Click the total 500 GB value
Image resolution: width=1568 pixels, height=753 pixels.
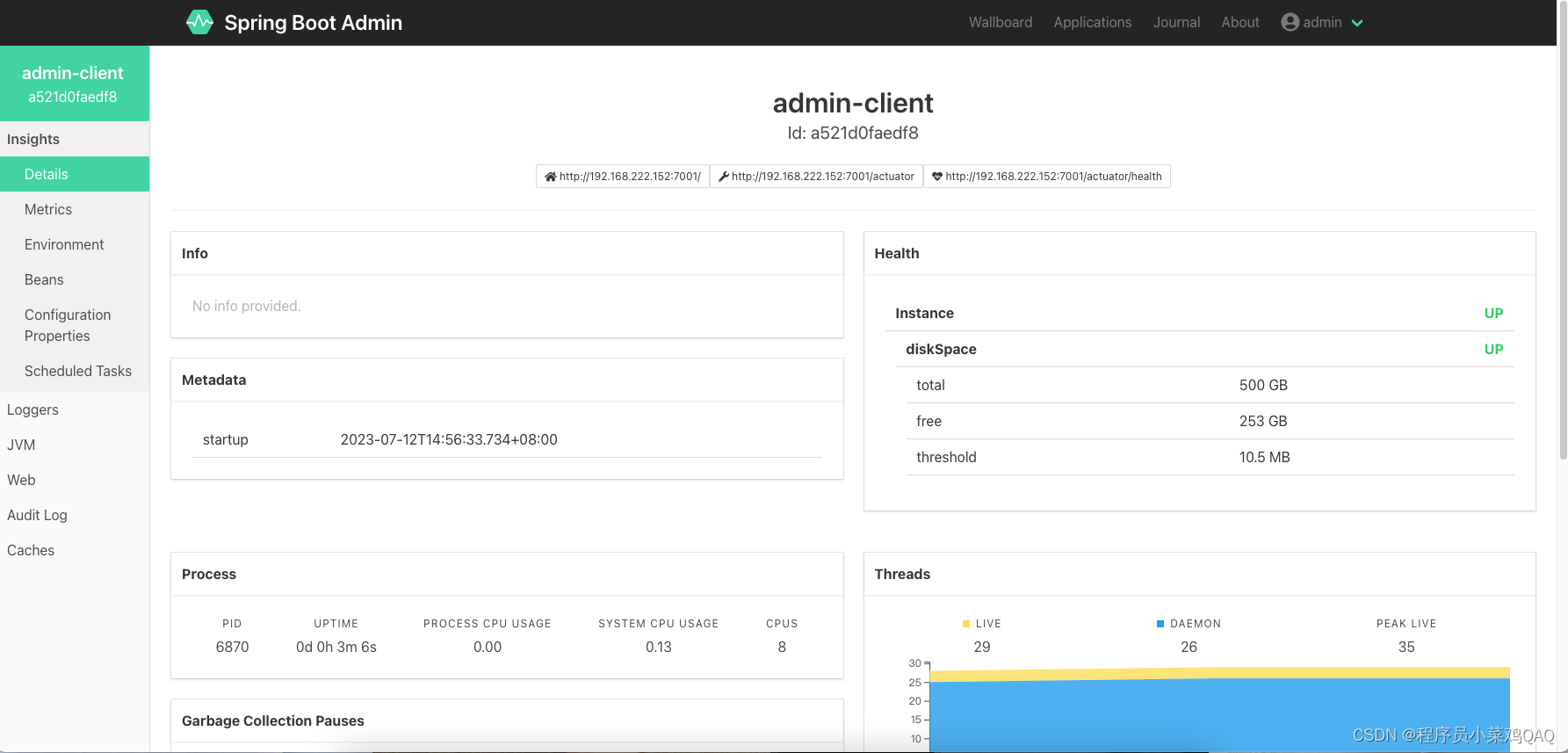[x=1263, y=385]
